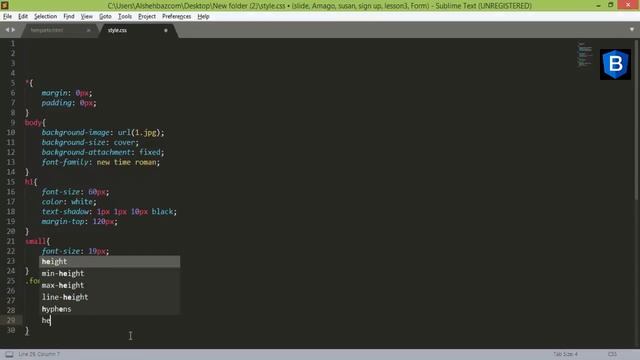Screen dimensions: 640x360
Task: Click line number 15 in gutter
Action: (x=11, y=182)
